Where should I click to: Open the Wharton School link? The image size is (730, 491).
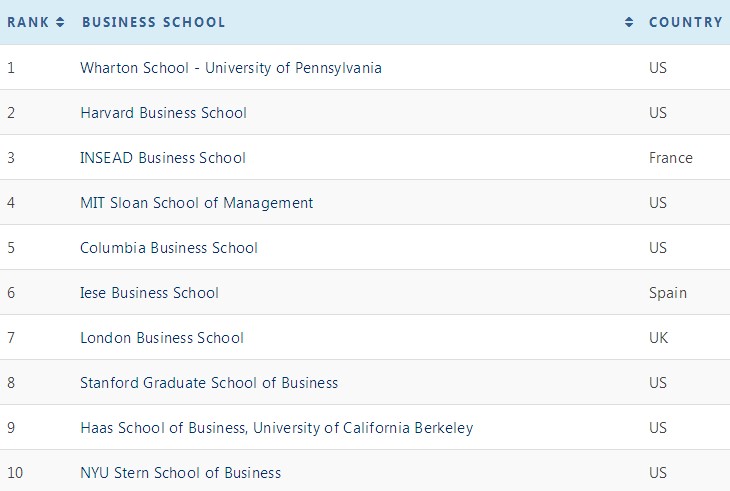click(231, 68)
